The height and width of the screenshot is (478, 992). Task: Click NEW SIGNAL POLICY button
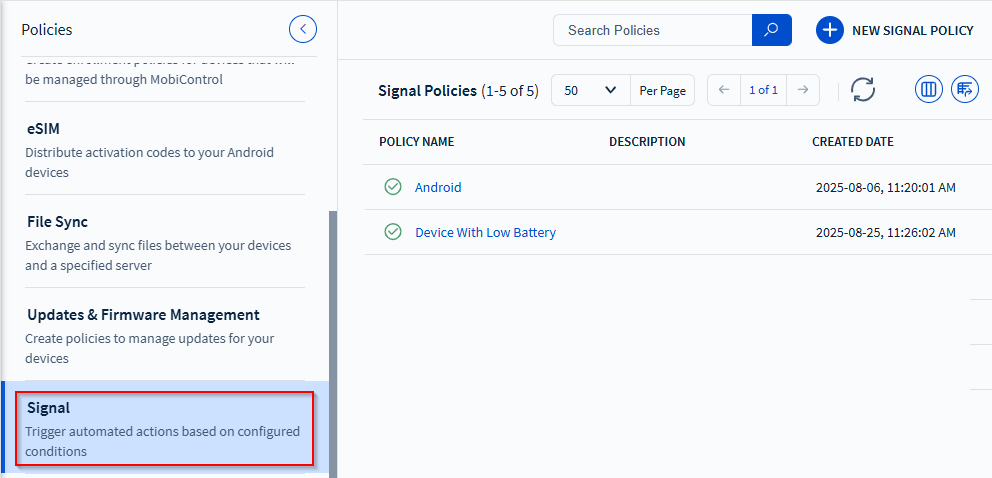click(x=912, y=30)
